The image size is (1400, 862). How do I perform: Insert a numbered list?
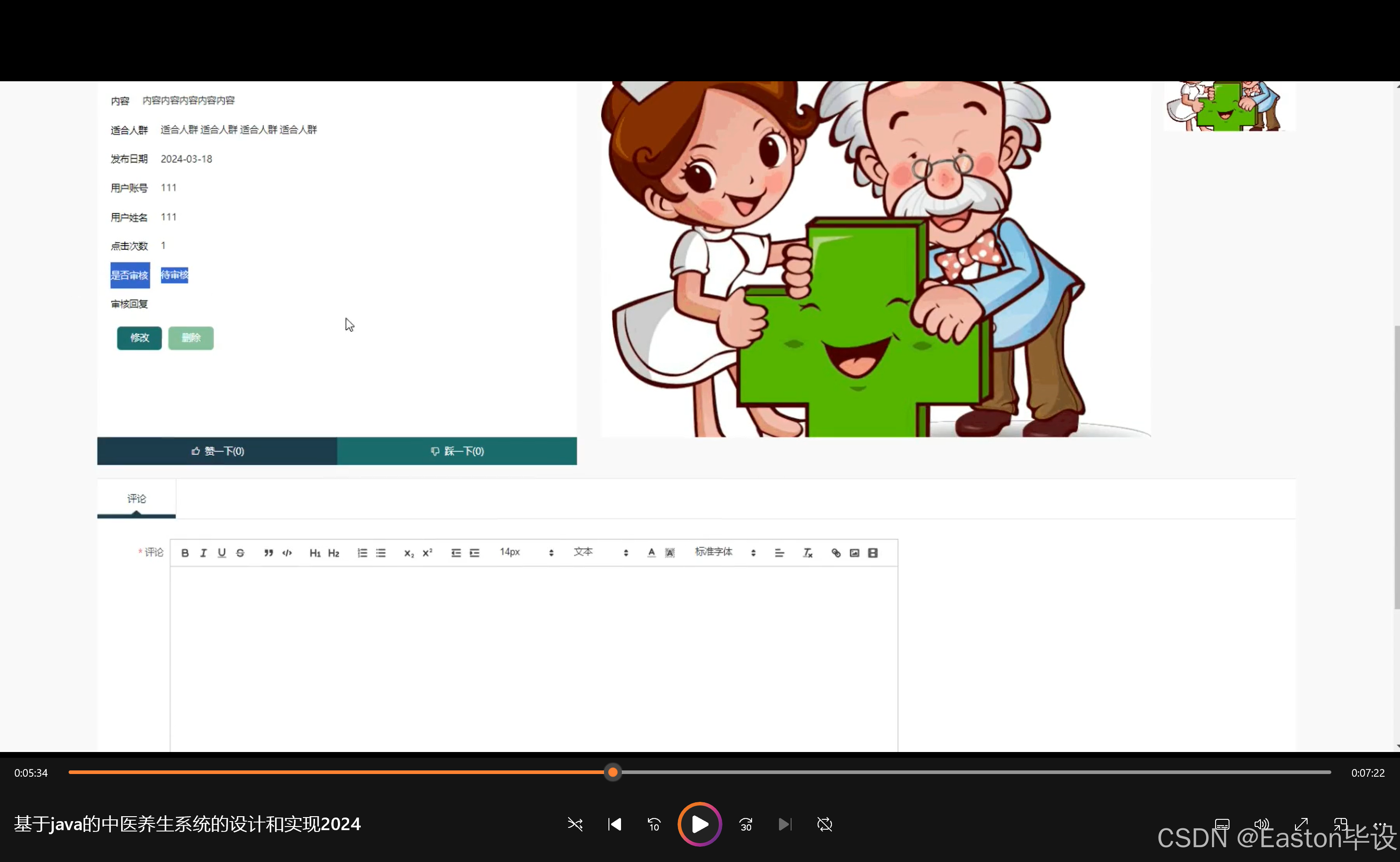pos(362,553)
